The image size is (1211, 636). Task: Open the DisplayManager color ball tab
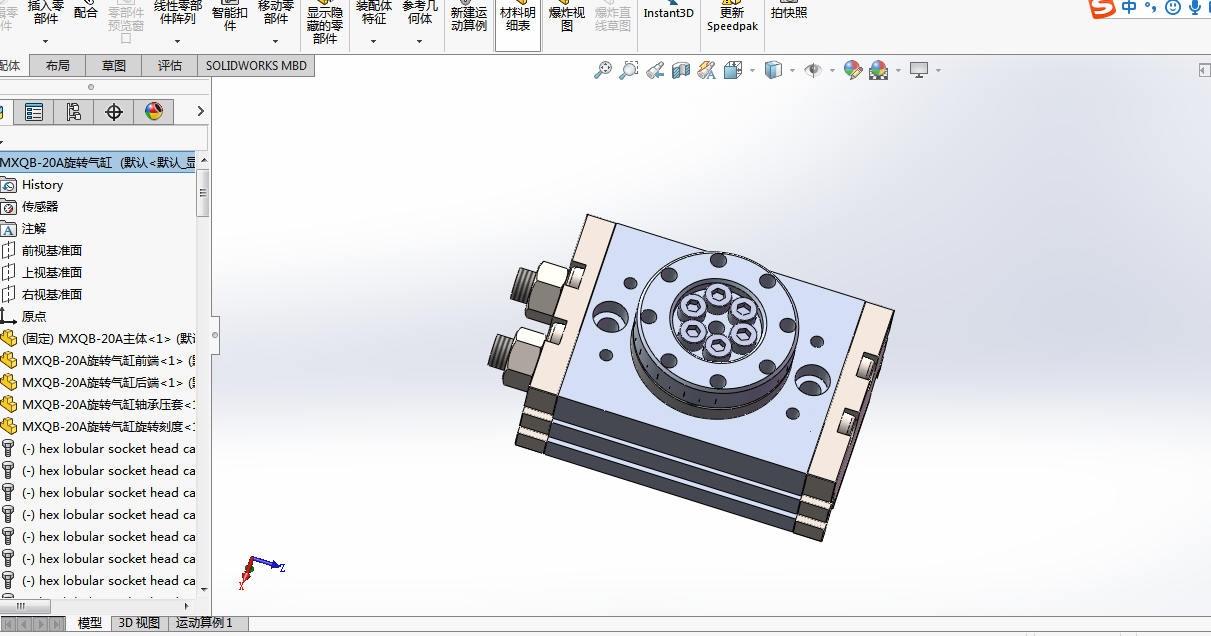coord(153,112)
